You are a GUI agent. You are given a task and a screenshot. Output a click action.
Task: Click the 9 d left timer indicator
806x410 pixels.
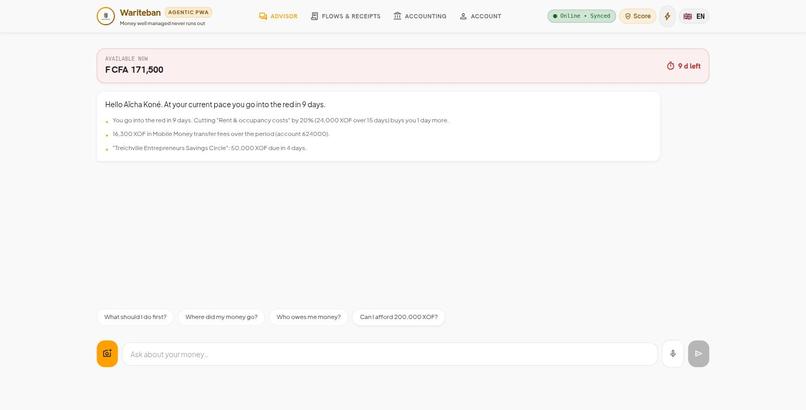coord(684,66)
